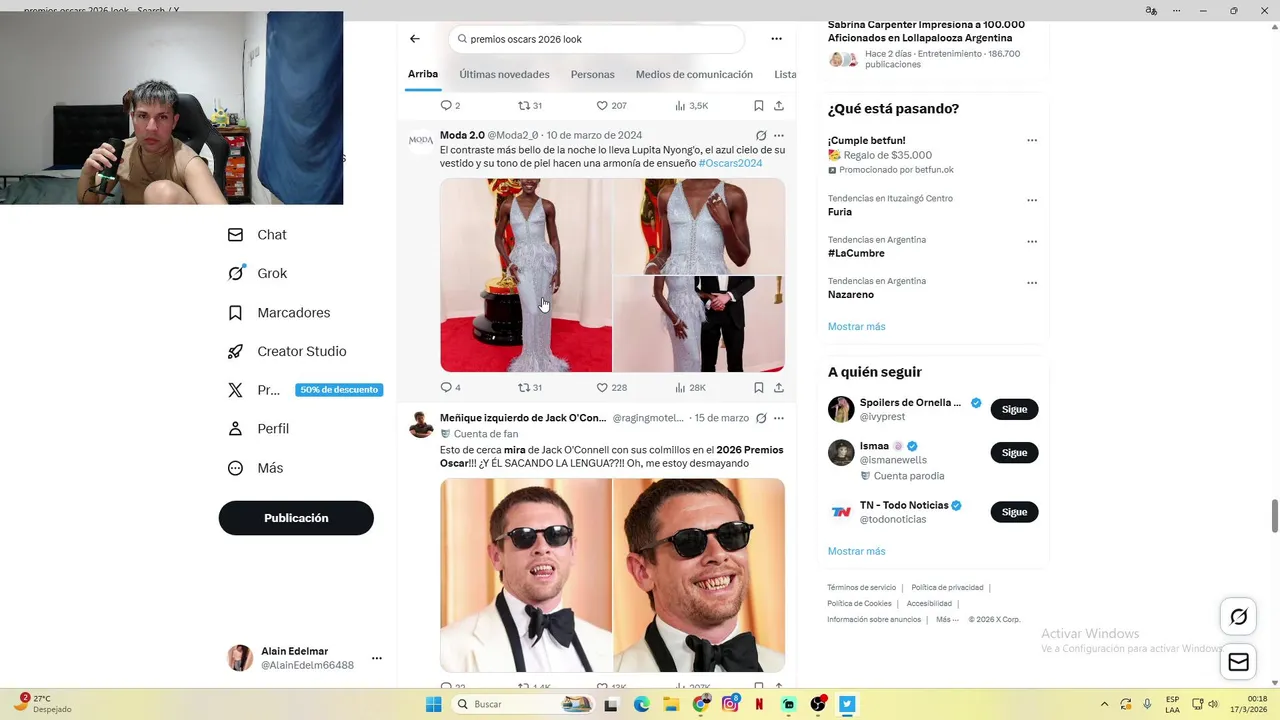Switch to the Personas tab

592,74
